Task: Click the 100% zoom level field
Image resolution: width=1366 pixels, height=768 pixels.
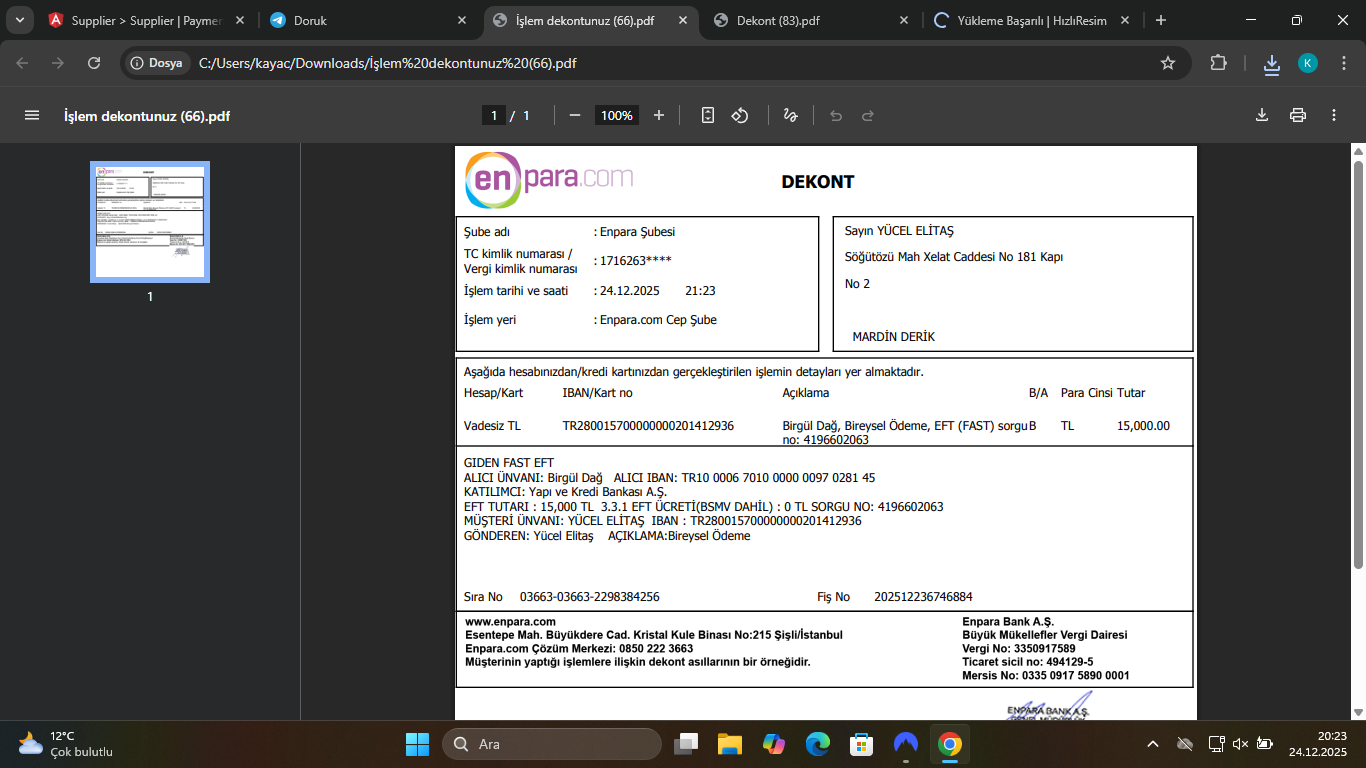Action: tap(617, 115)
